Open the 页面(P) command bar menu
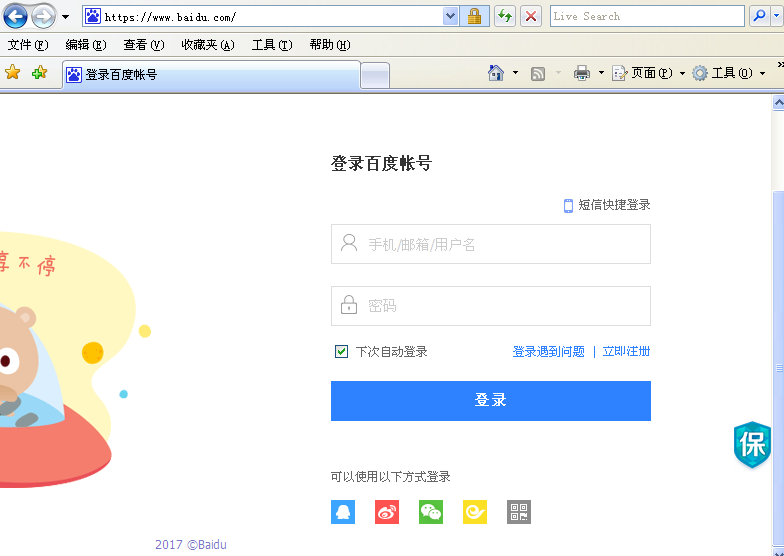This screenshot has height=556, width=784. pos(648,73)
